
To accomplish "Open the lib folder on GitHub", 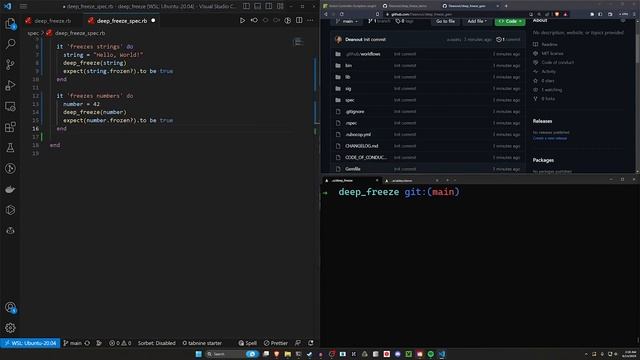I will [x=348, y=77].
